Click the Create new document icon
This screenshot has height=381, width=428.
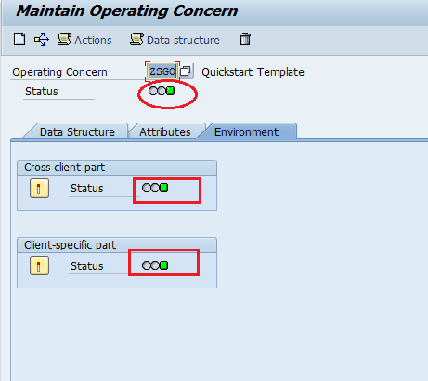pos(20,39)
